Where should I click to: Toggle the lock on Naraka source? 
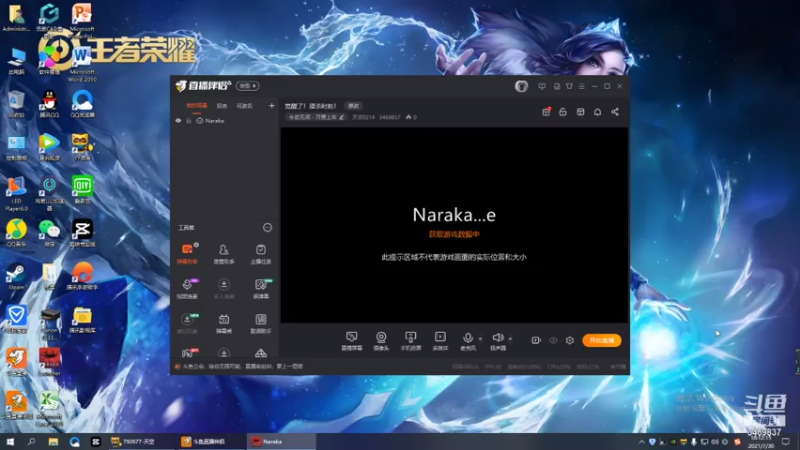click(189, 121)
